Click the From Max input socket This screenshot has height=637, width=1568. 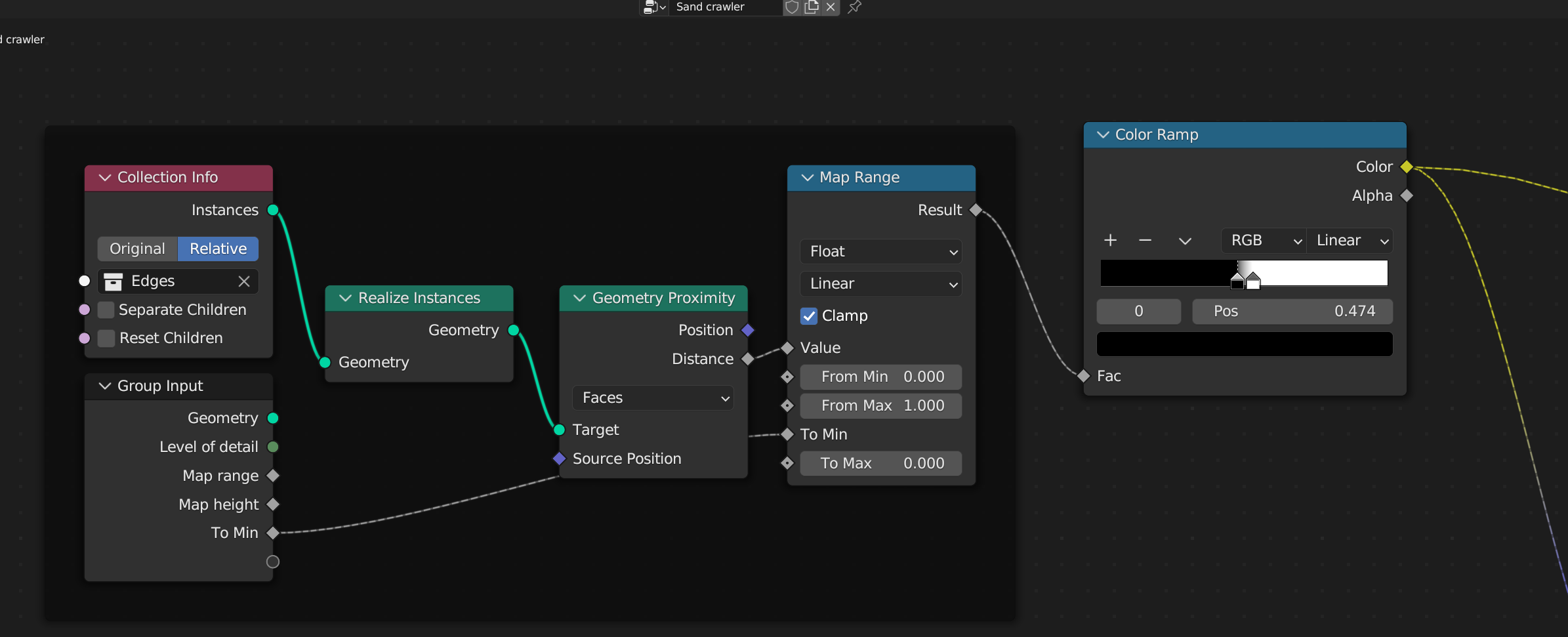(x=787, y=406)
